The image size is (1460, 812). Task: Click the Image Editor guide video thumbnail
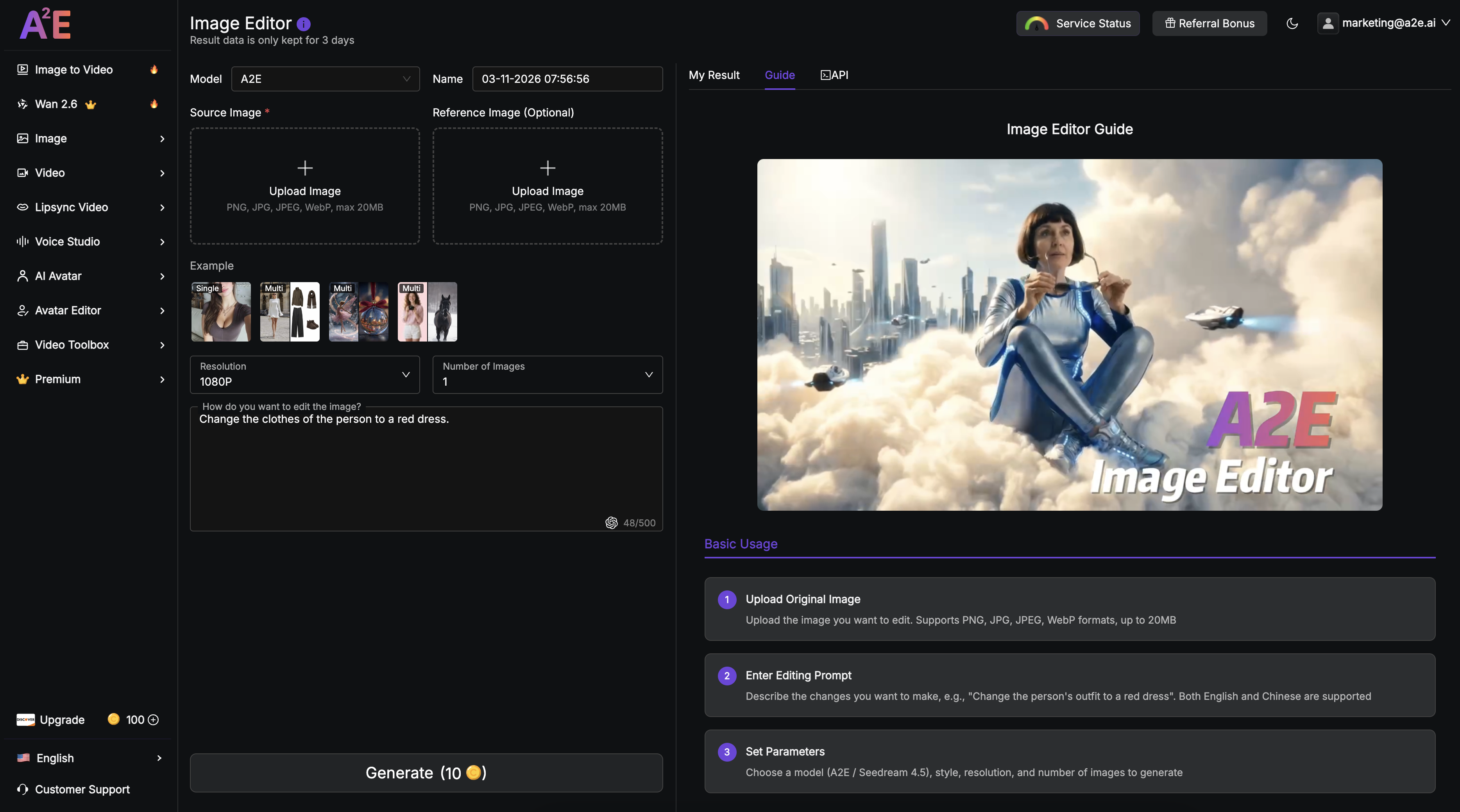pos(1070,335)
